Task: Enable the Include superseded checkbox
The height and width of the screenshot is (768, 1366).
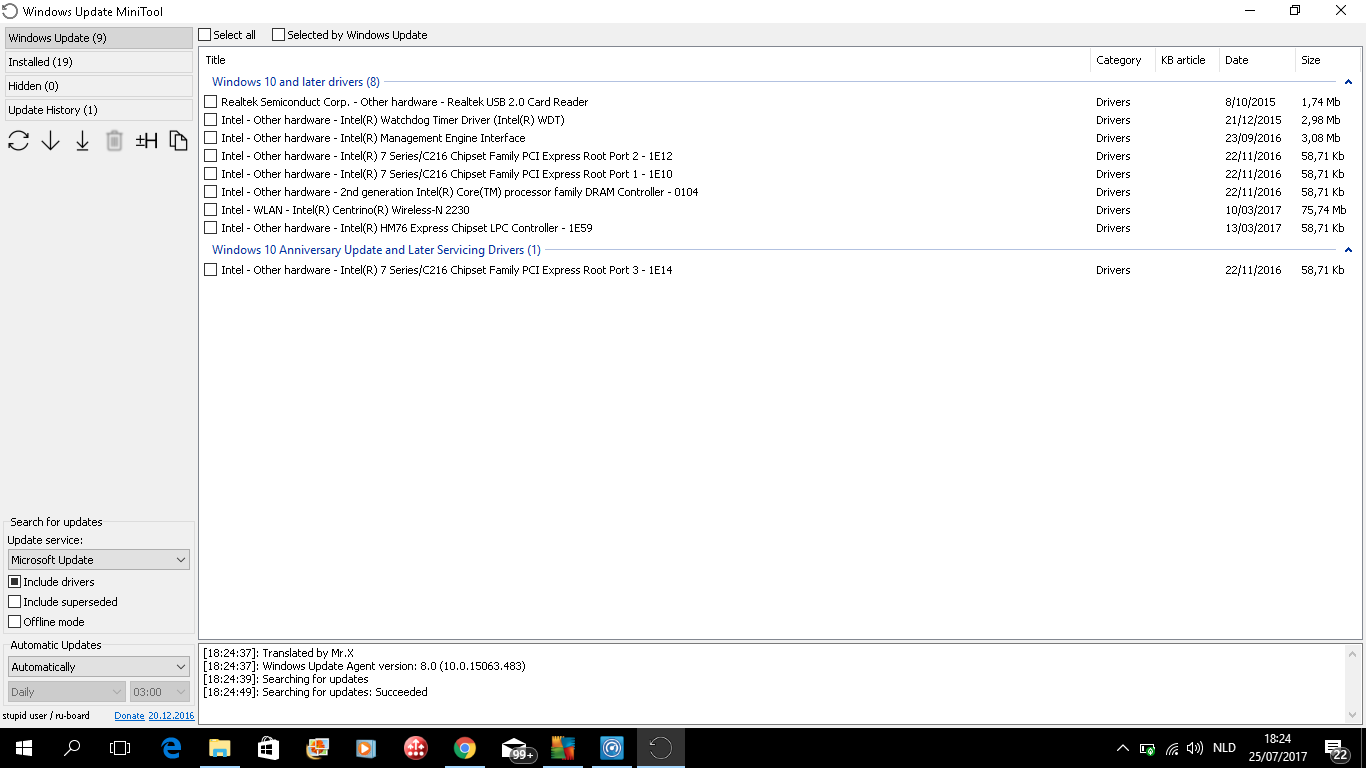Action: 15,602
